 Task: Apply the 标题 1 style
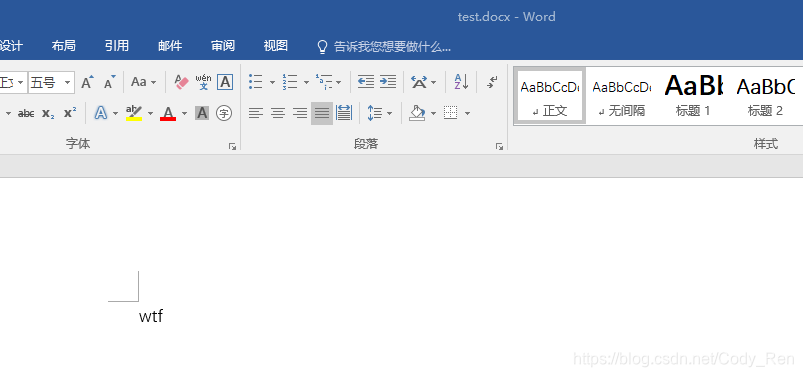[x=693, y=96]
